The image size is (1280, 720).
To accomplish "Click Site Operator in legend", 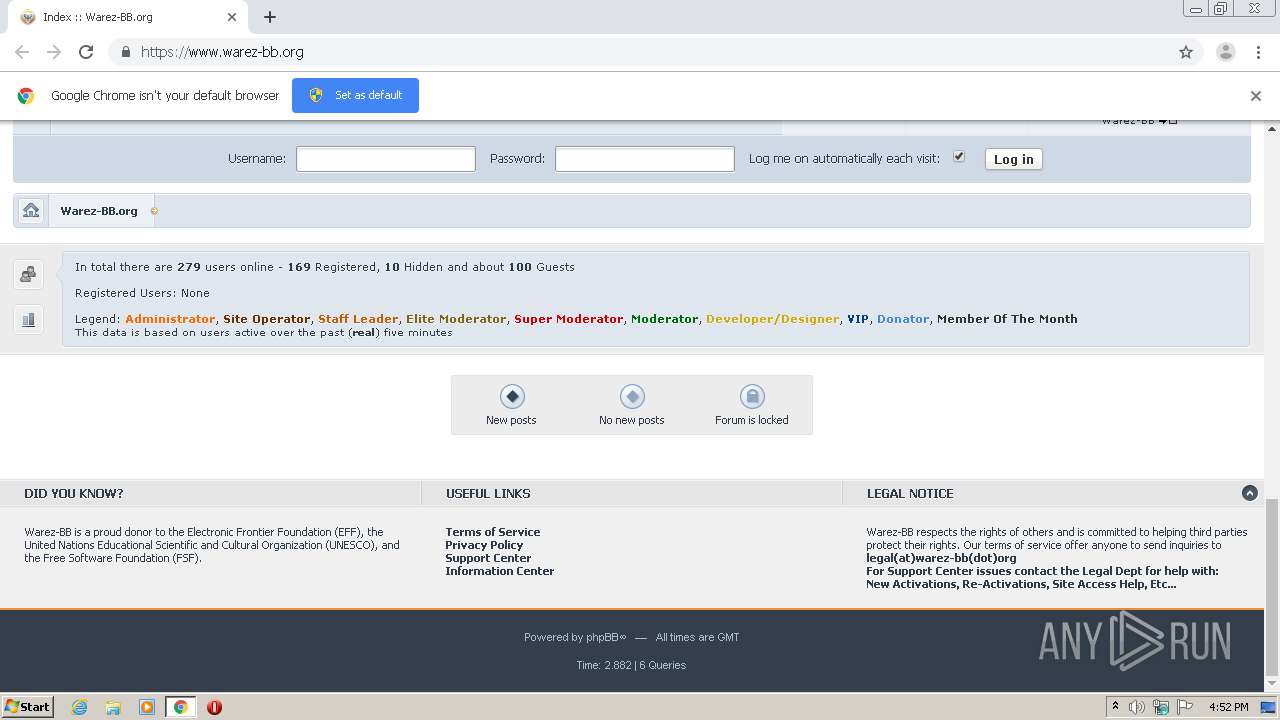I will pyautogui.click(x=266, y=319).
